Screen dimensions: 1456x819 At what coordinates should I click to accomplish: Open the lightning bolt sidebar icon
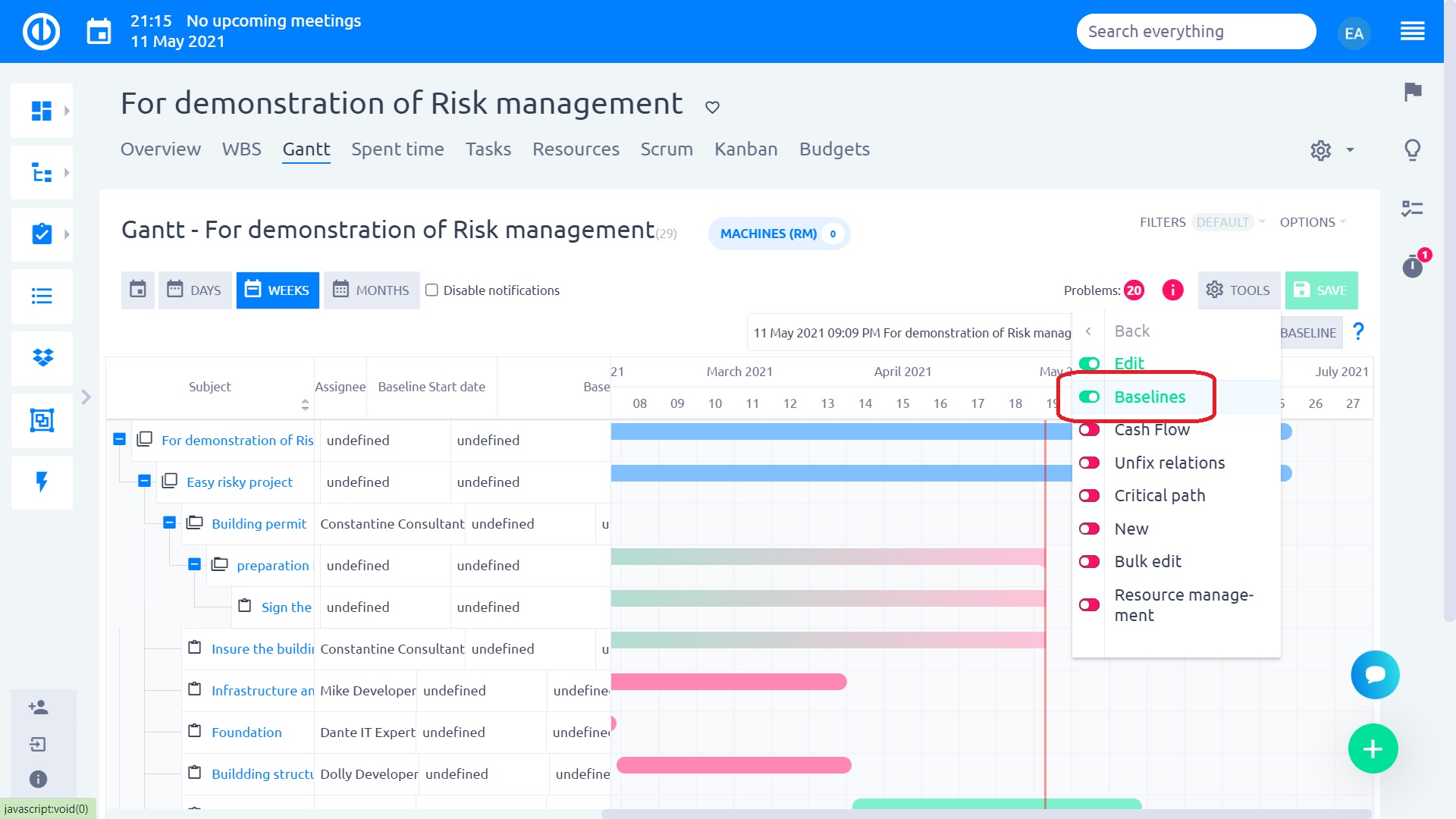click(x=42, y=482)
